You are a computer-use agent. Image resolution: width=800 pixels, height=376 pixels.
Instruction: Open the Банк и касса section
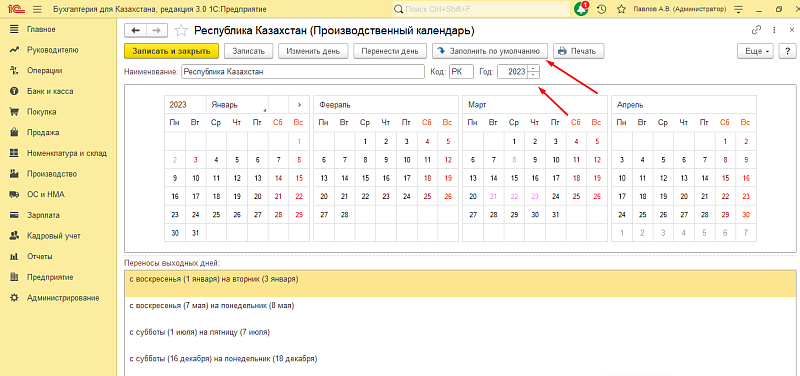pos(50,91)
